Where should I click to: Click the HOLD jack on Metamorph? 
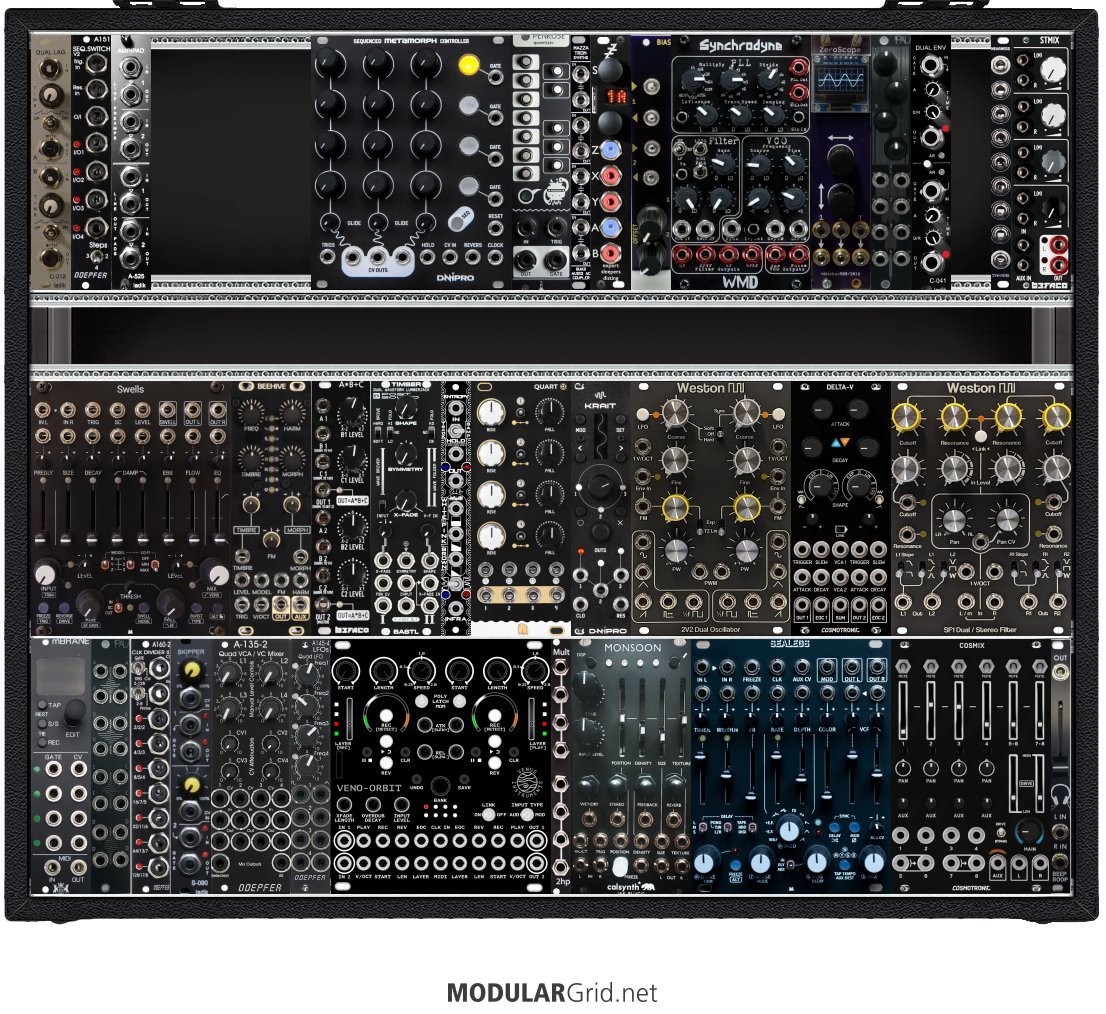pyautogui.click(x=428, y=257)
